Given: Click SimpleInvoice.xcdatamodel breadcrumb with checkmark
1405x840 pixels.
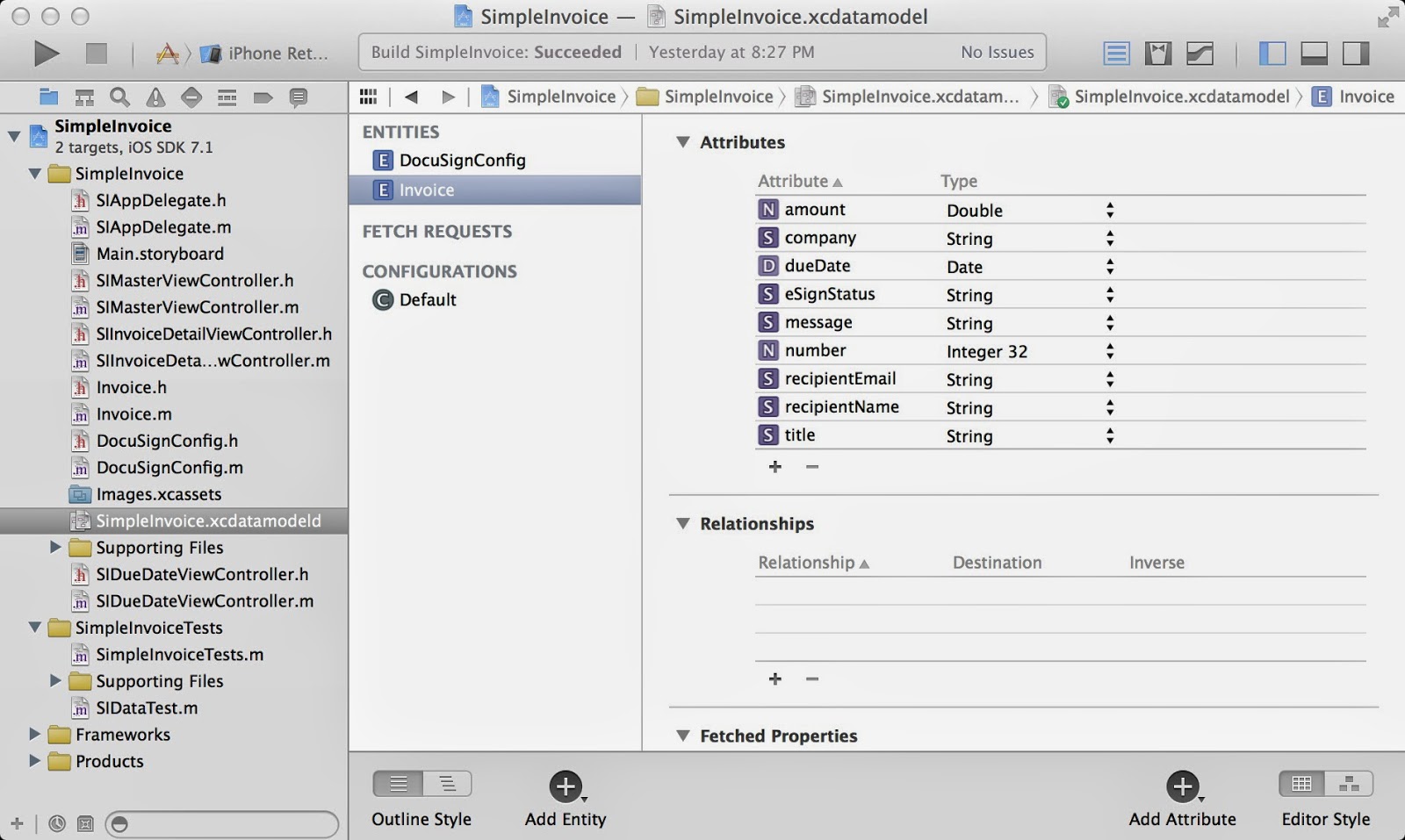Looking at the screenshot, I should click(x=1169, y=97).
